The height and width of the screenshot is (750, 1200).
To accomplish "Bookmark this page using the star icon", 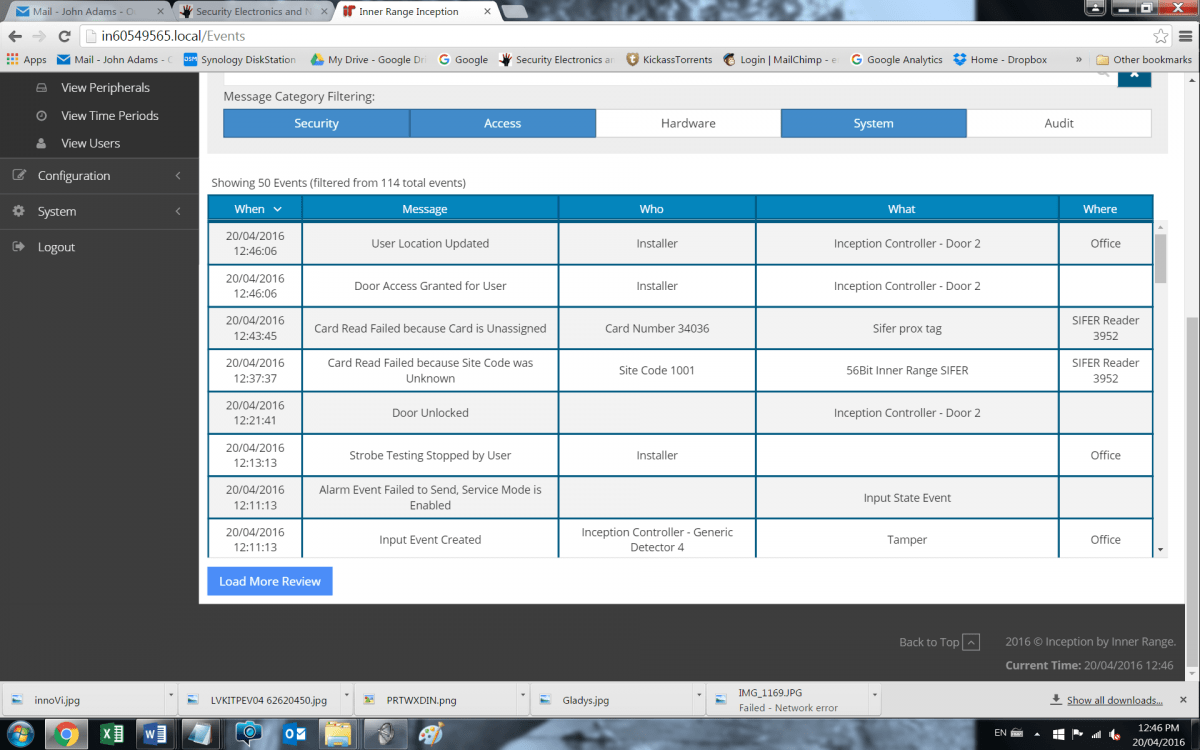I will coord(1160,36).
